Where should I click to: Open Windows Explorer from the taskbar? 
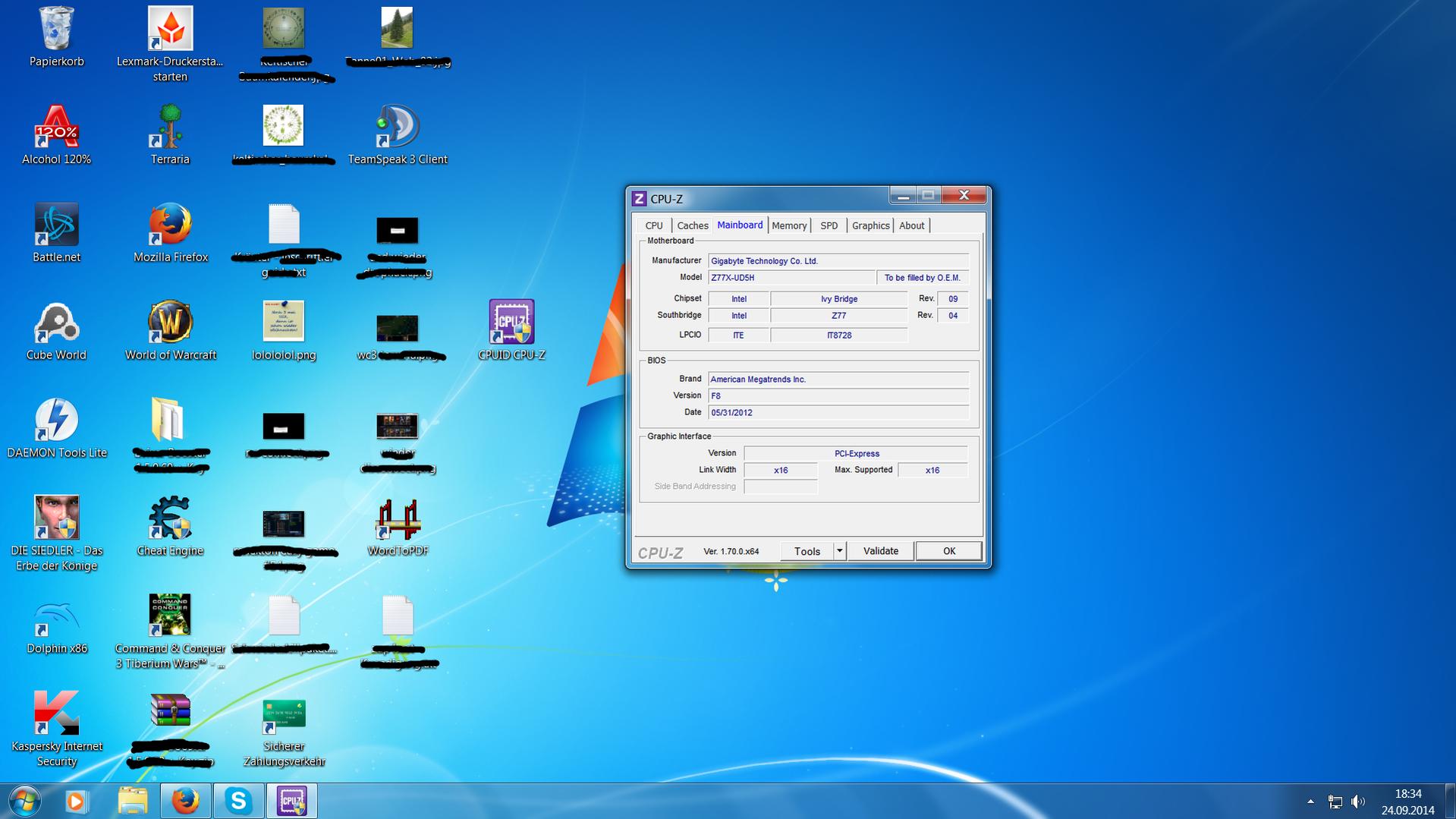tap(133, 801)
